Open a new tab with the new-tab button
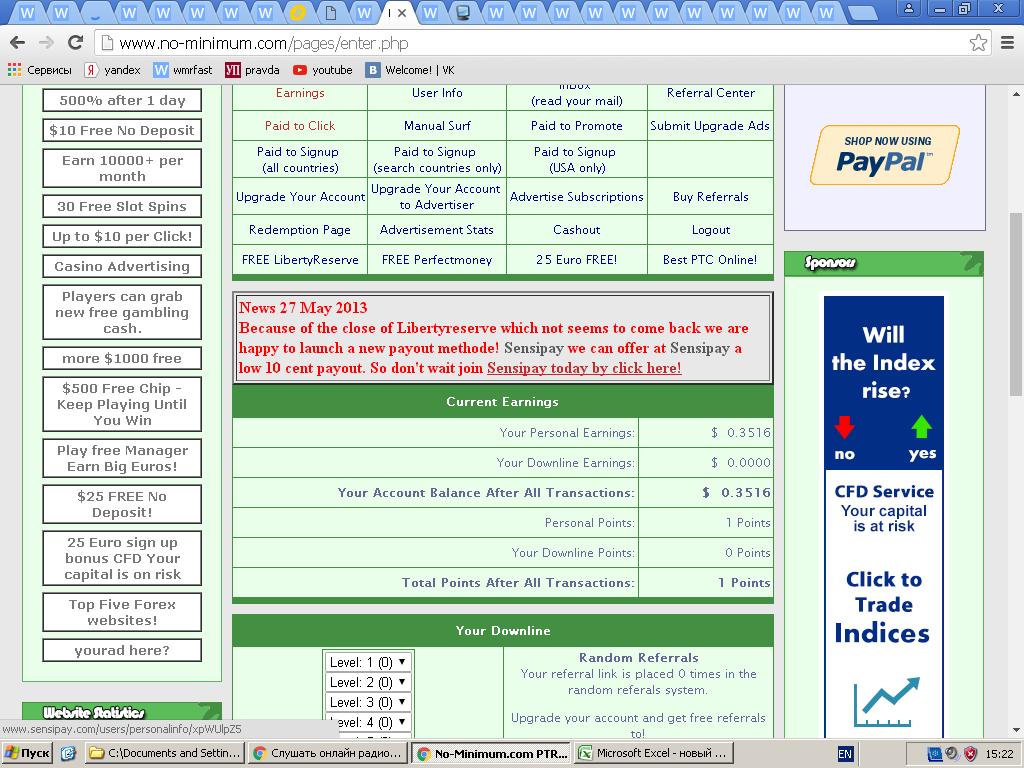Viewport: 1024px width, 768px height. tap(862, 12)
